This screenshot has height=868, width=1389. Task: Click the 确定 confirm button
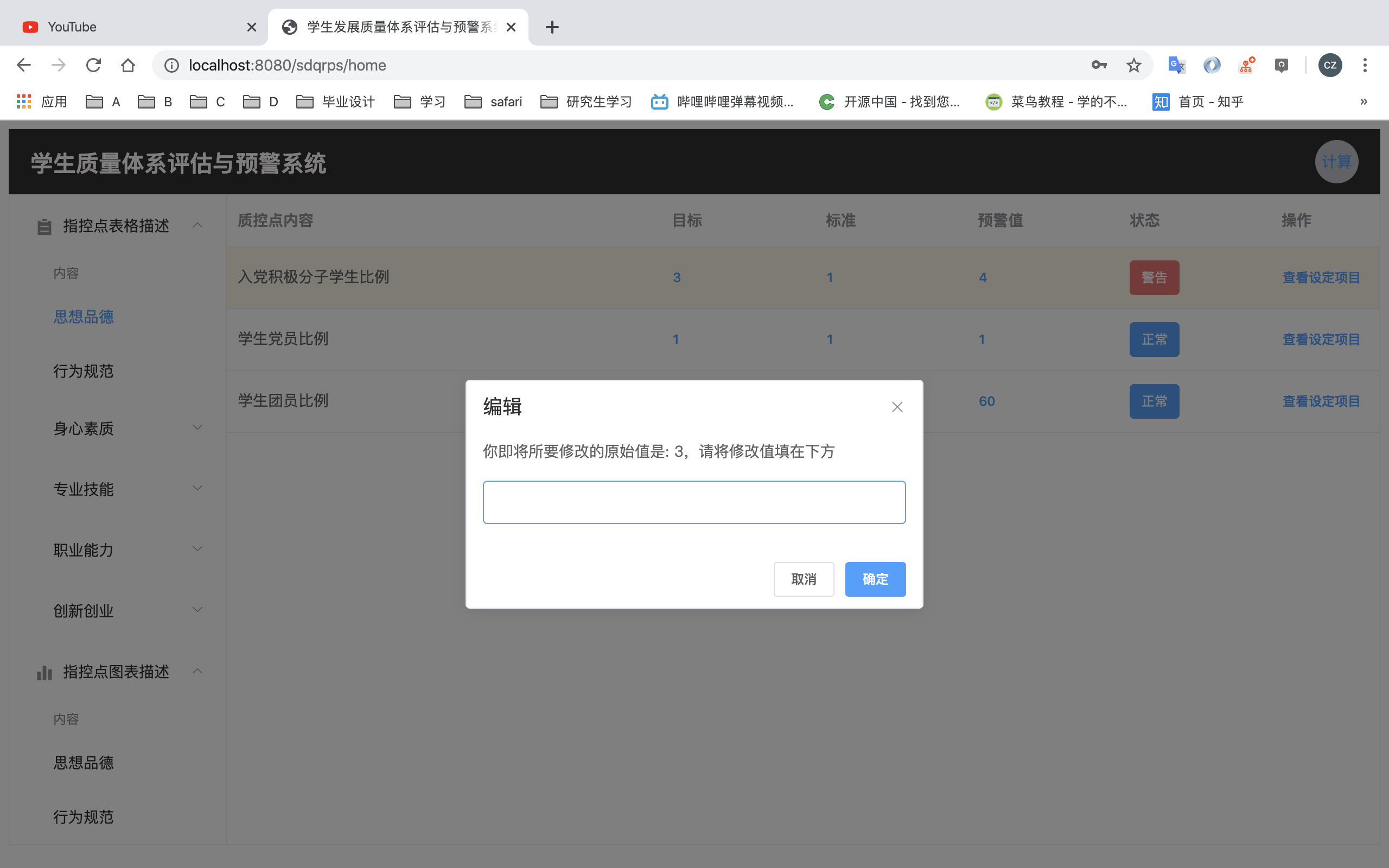click(x=875, y=579)
